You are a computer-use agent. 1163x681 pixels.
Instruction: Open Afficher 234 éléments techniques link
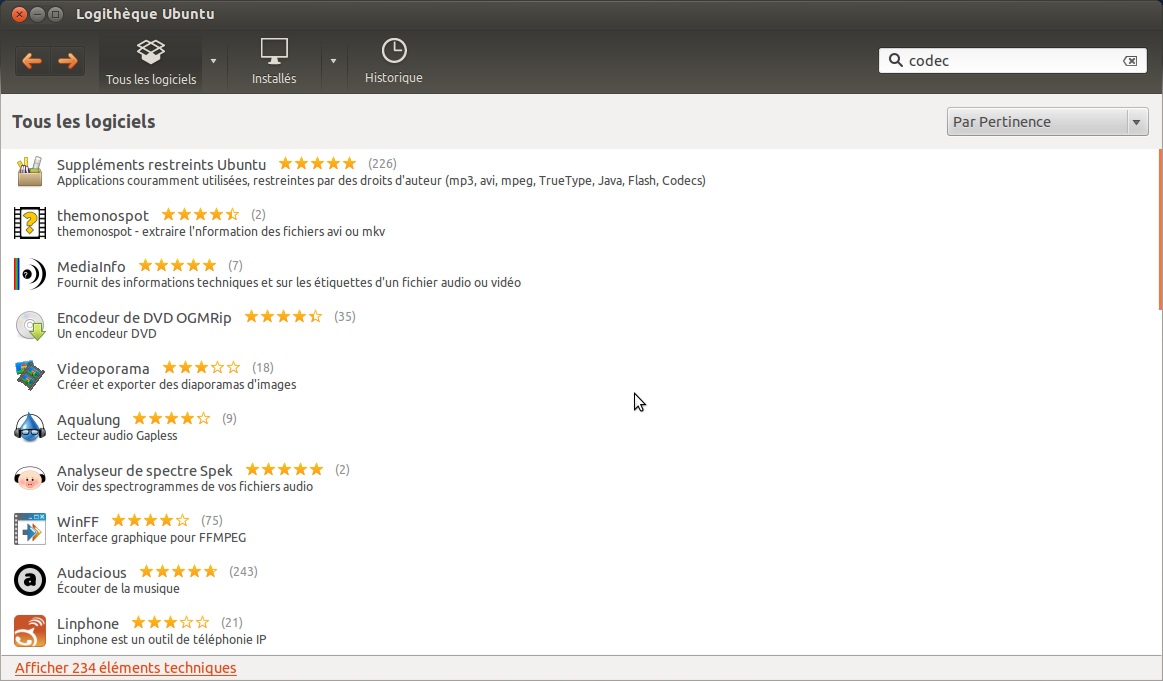click(x=125, y=668)
